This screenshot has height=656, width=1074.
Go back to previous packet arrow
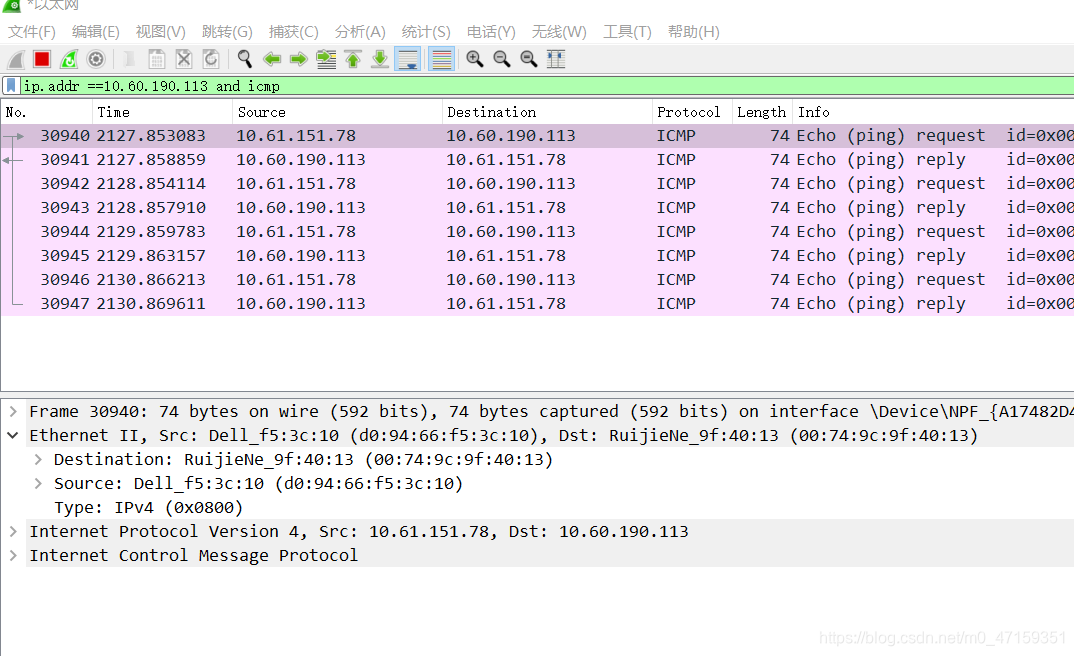(x=272, y=60)
